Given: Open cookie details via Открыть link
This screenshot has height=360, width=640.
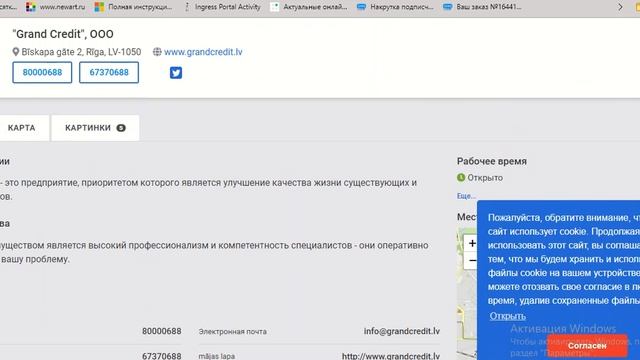Looking at the screenshot, I should point(507,316).
